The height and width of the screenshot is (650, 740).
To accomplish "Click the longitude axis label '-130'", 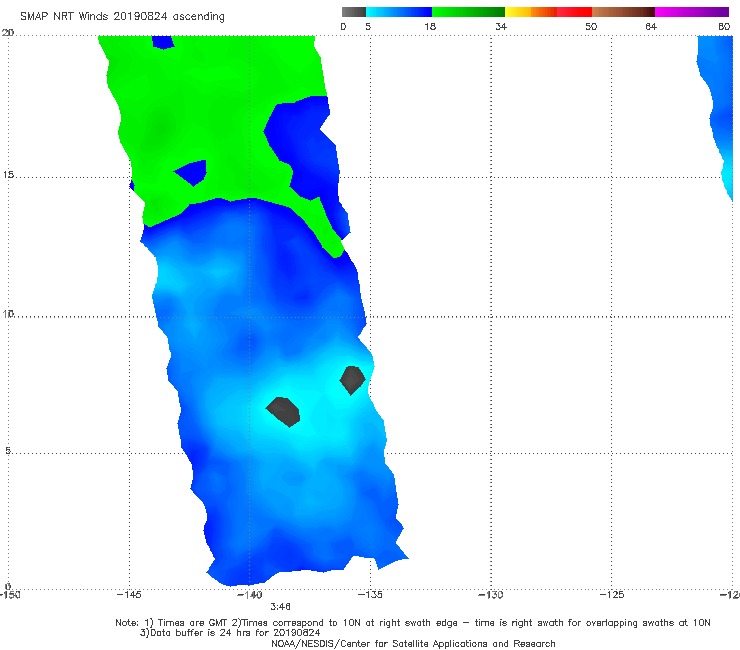I will [x=490, y=594].
